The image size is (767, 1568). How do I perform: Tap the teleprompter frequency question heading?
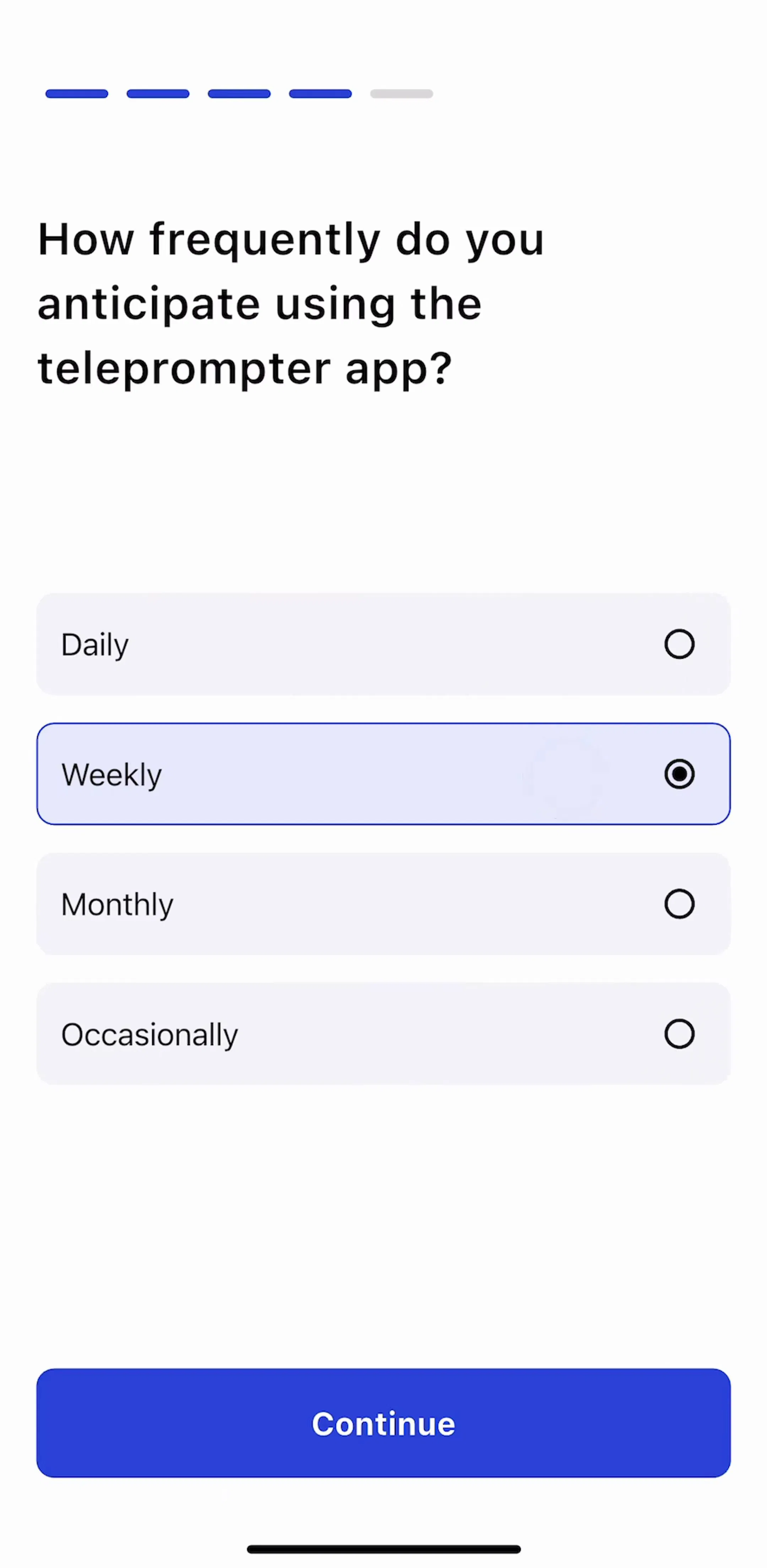(291, 304)
